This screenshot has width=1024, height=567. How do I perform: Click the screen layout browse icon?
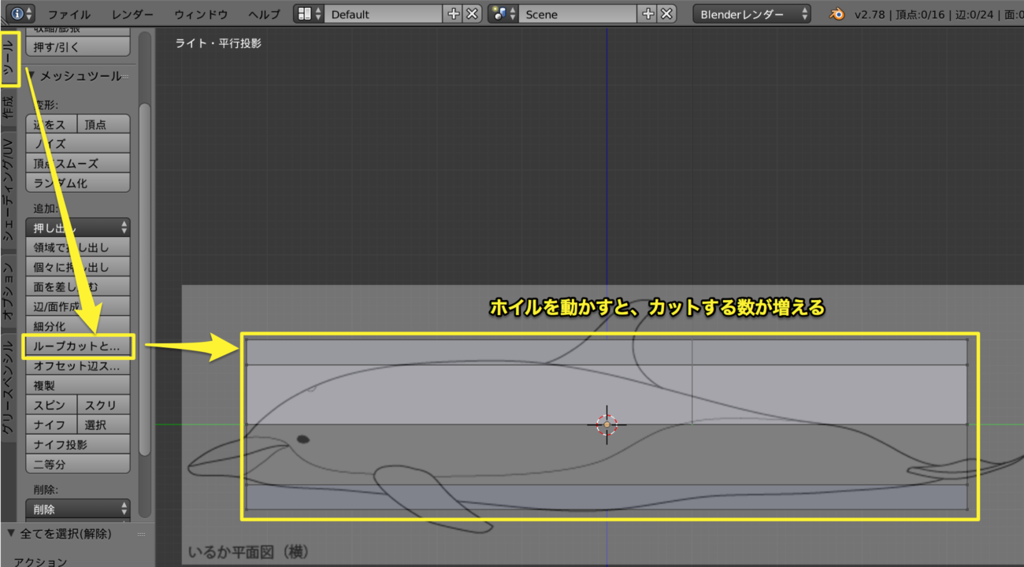308,14
